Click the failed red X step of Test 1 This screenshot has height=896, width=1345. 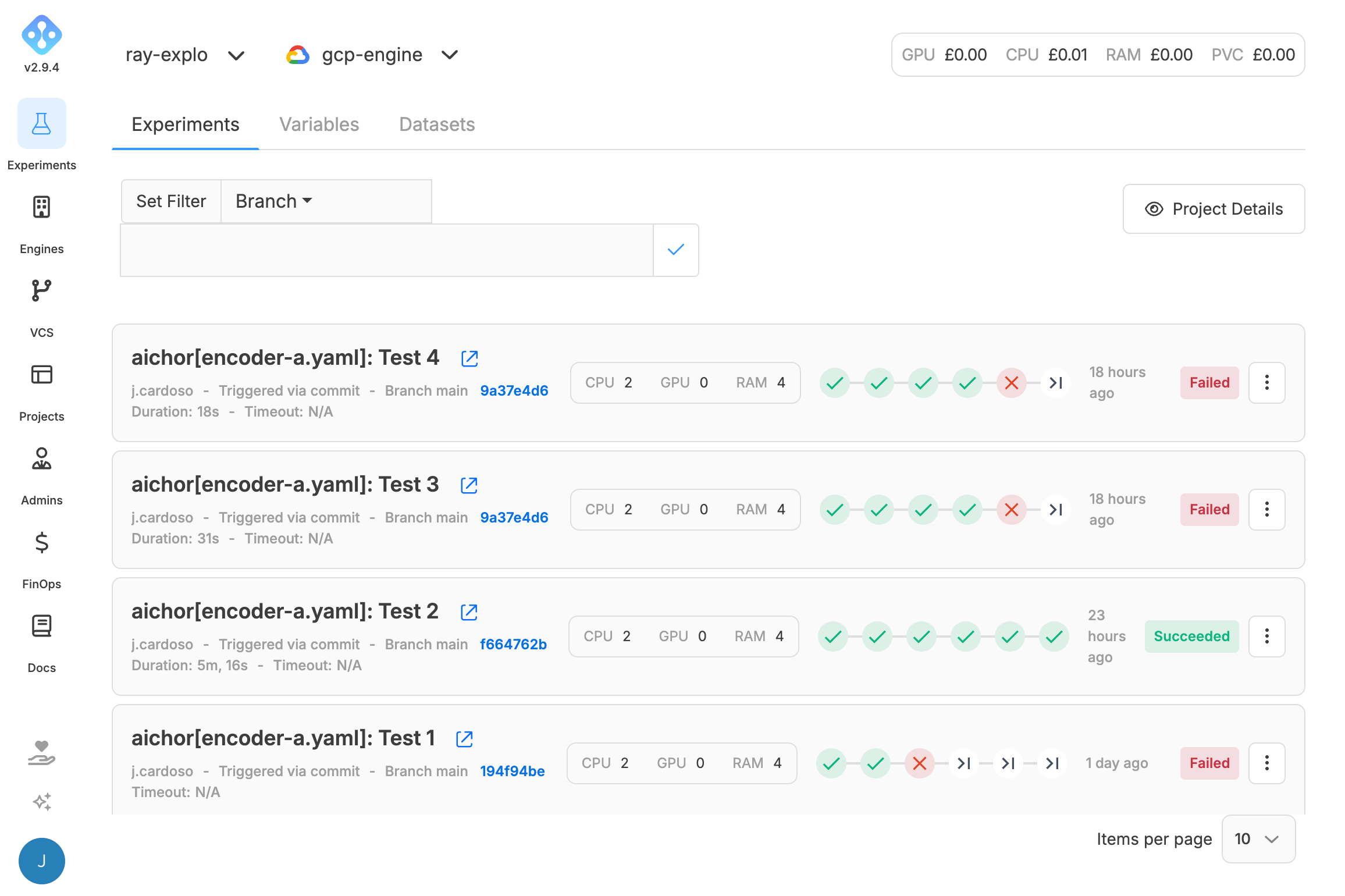click(x=920, y=763)
